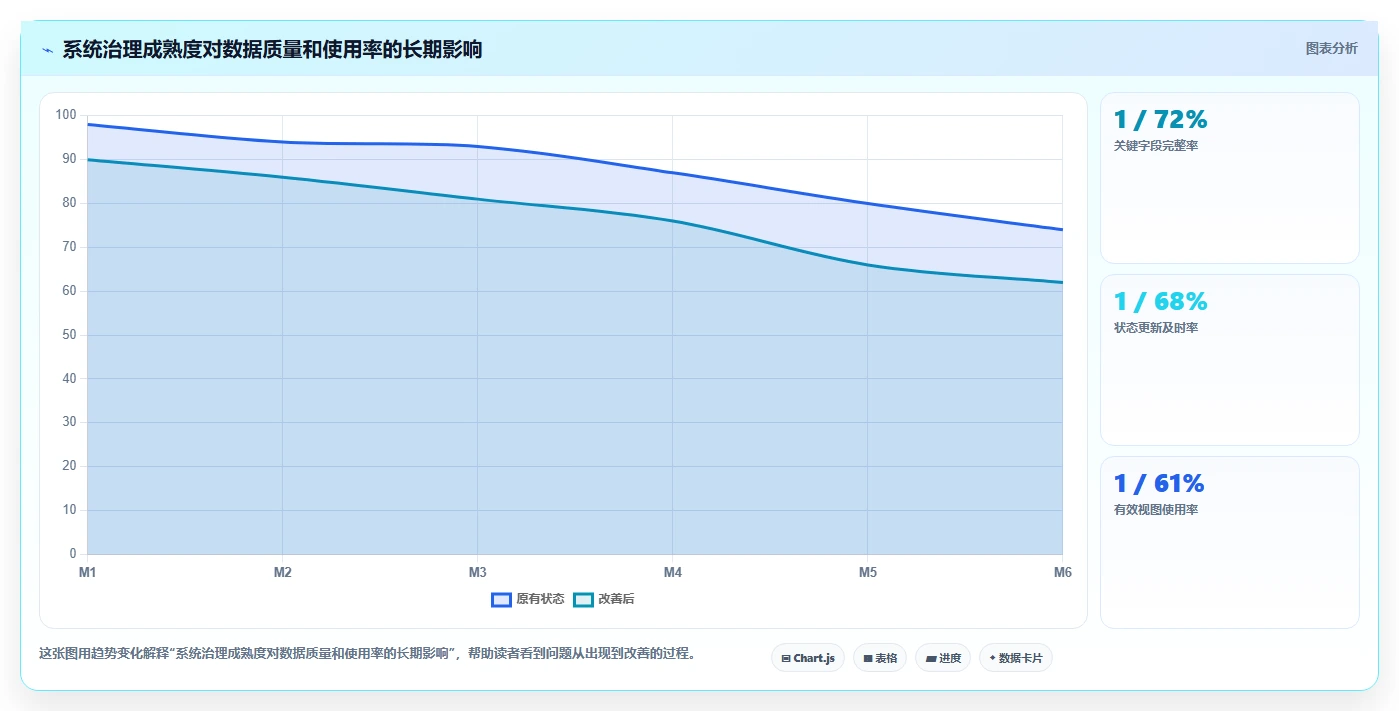This screenshot has height=711, width=1399.
Task: Select the 表格 tag chip
Action: pos(880,658)
